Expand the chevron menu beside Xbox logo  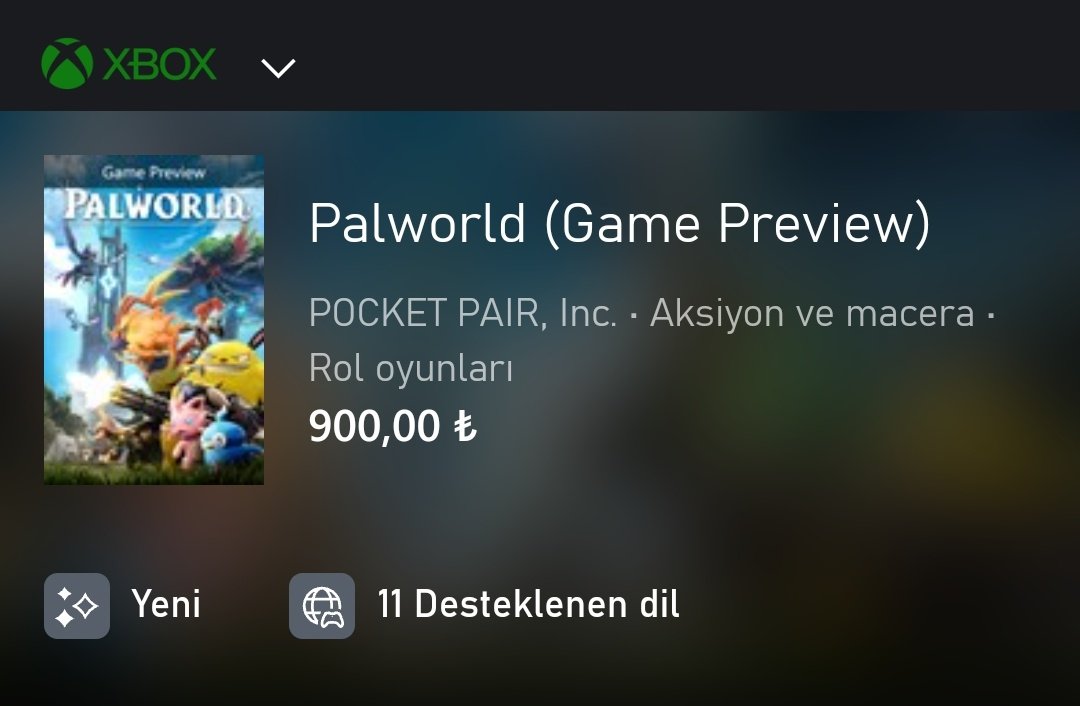278,68
